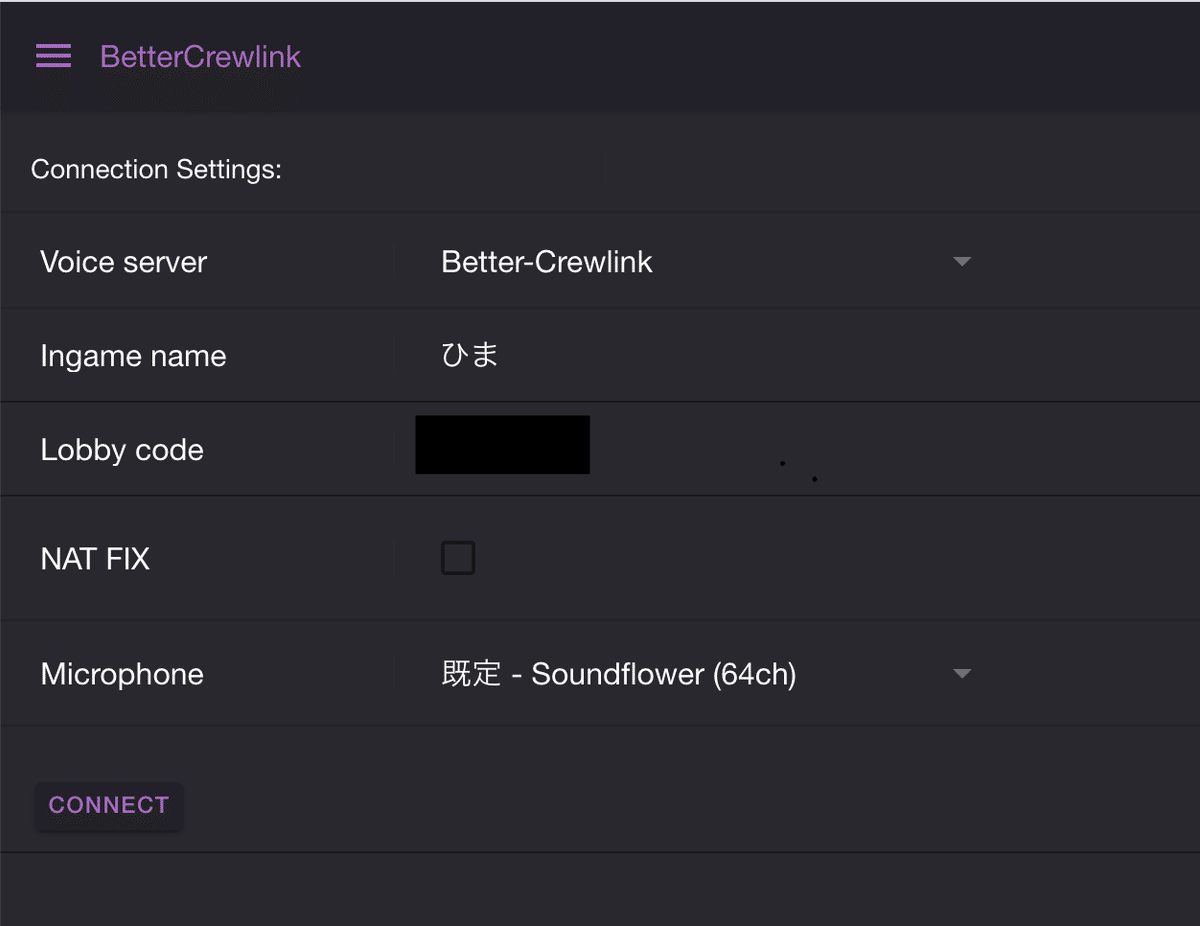Click the Voice server row label

pyautogui.click(x=123, y=261)
